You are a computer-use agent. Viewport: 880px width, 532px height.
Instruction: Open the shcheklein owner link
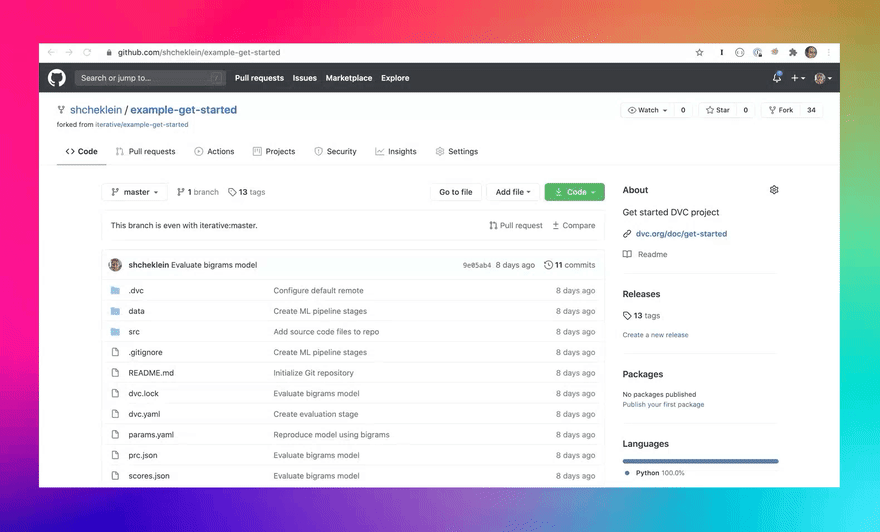(96, 109)
